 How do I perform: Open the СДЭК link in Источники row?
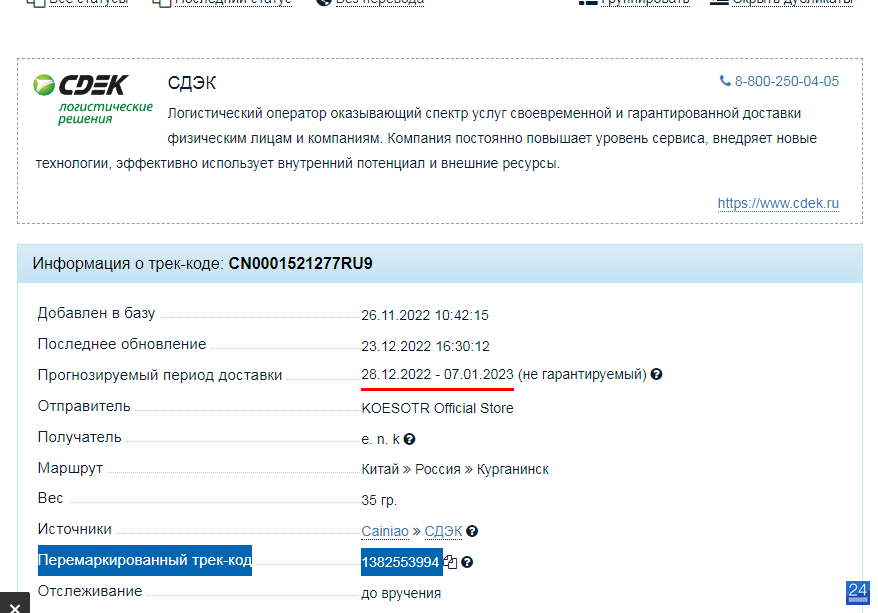(443, 531)
